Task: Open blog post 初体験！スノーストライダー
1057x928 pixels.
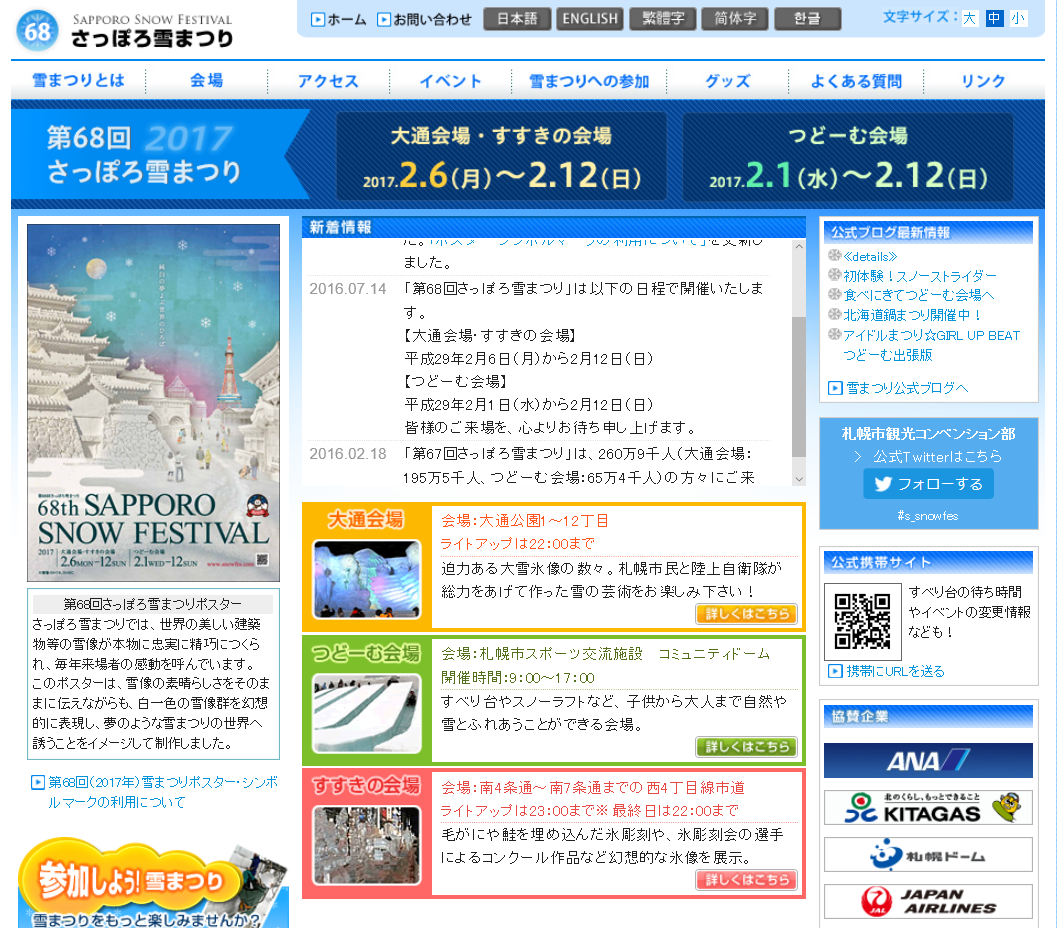Action: 919,276
